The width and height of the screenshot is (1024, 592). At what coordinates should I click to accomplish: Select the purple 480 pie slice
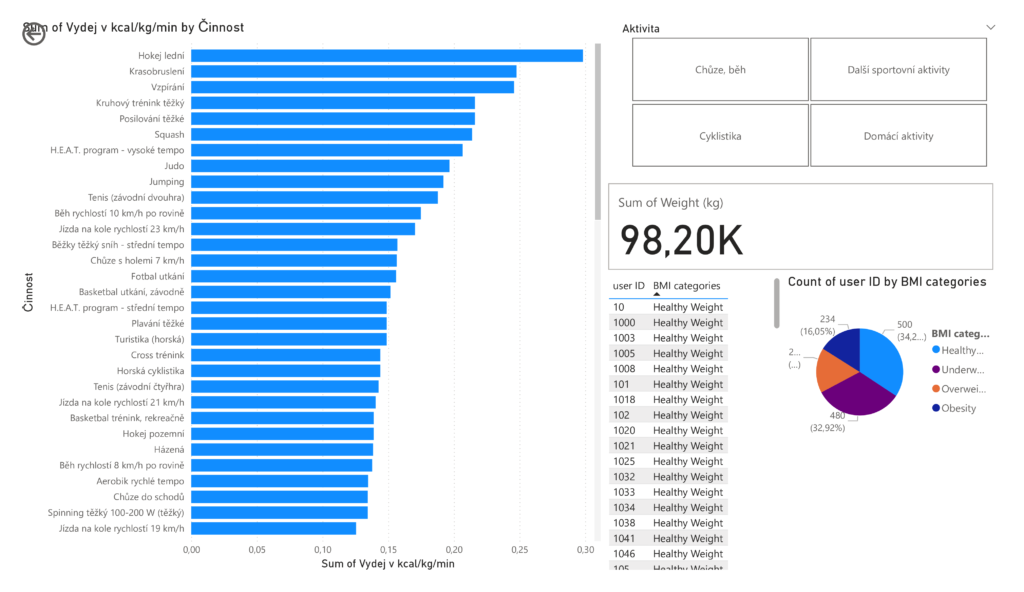856,394
